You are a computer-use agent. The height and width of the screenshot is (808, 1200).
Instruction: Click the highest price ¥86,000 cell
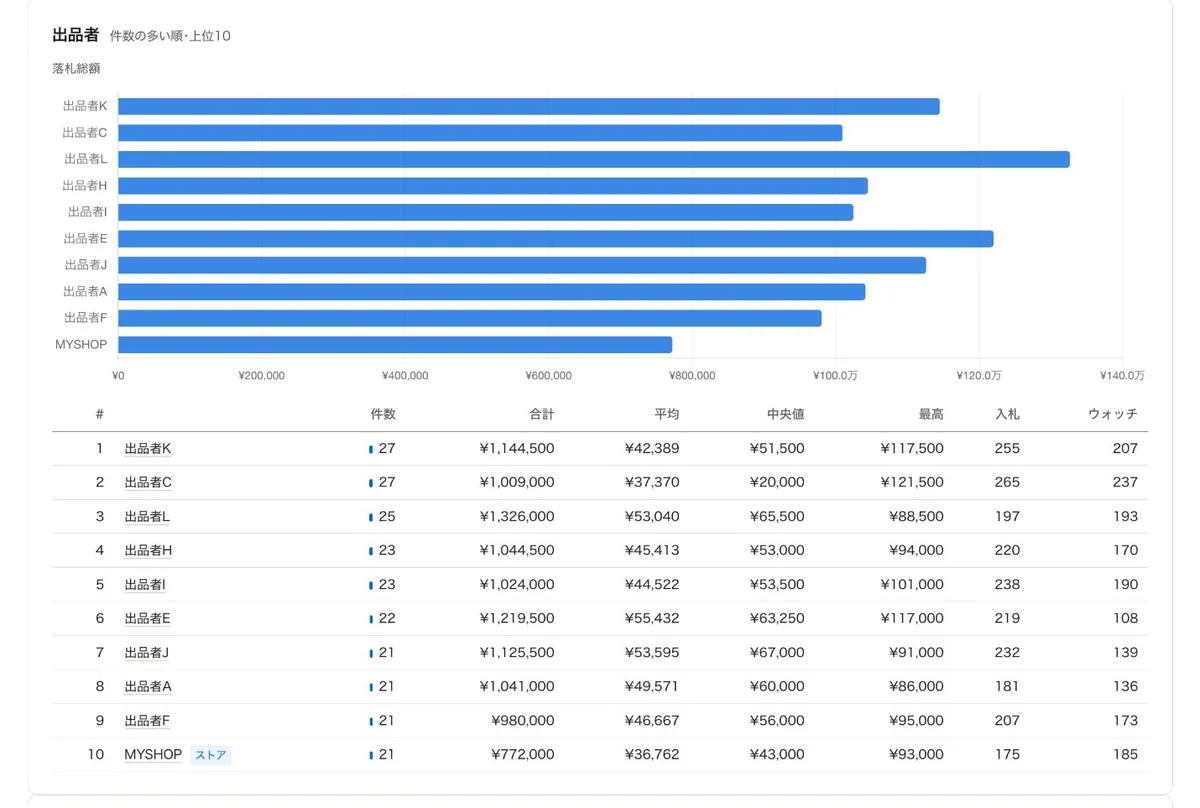pos(916,687)
